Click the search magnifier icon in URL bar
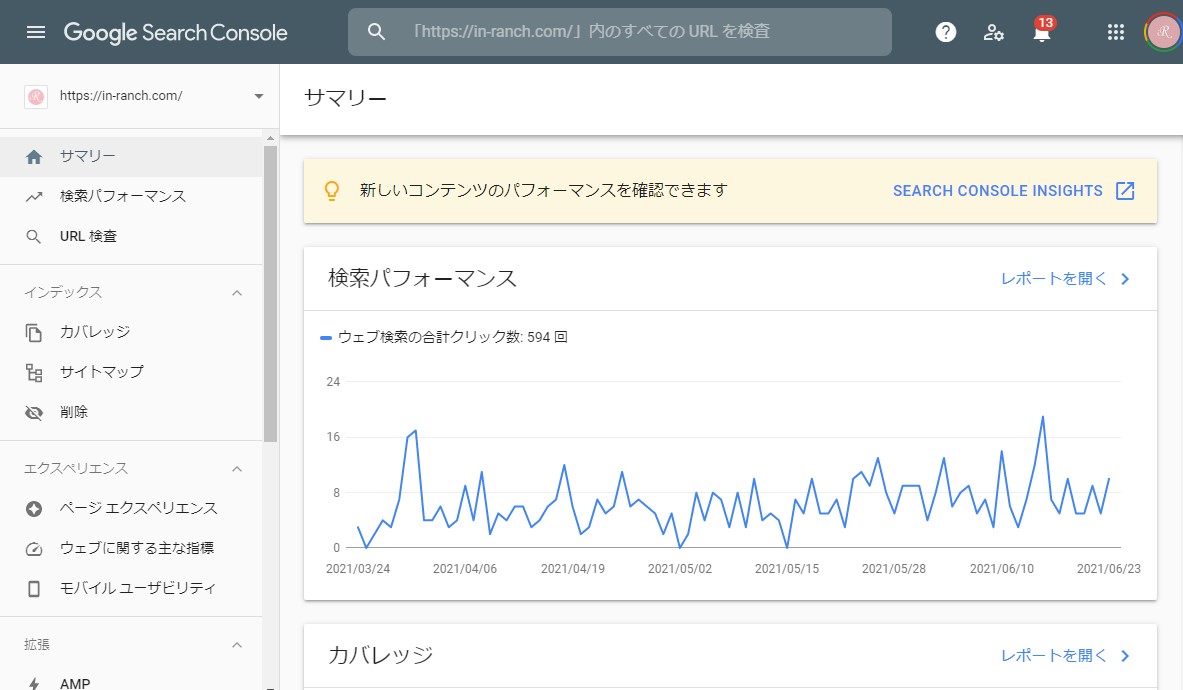This screenshot has height=690, width=1183. (x=376, y=32)
